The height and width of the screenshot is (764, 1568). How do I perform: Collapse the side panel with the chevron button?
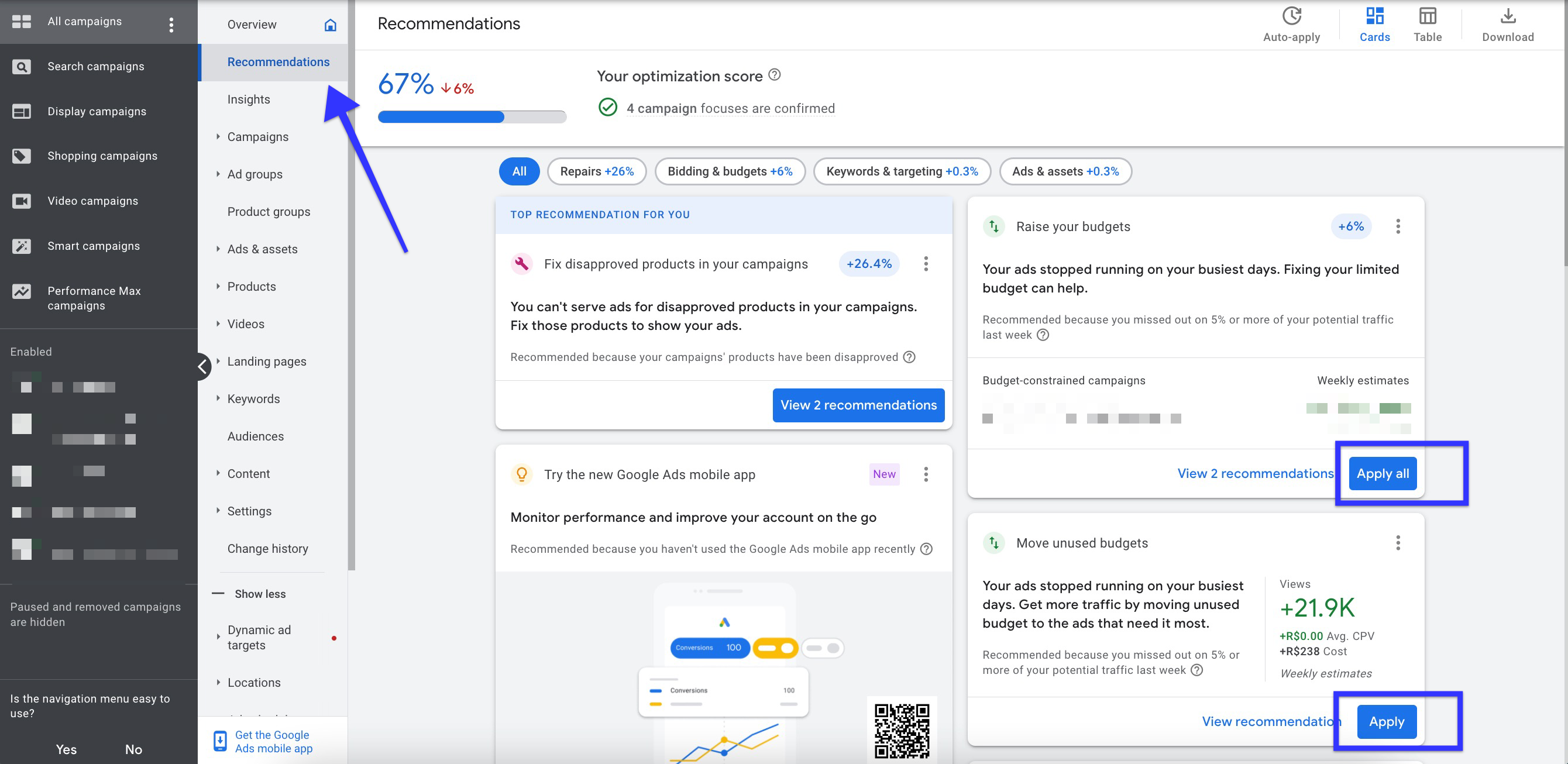pos(202,366)
